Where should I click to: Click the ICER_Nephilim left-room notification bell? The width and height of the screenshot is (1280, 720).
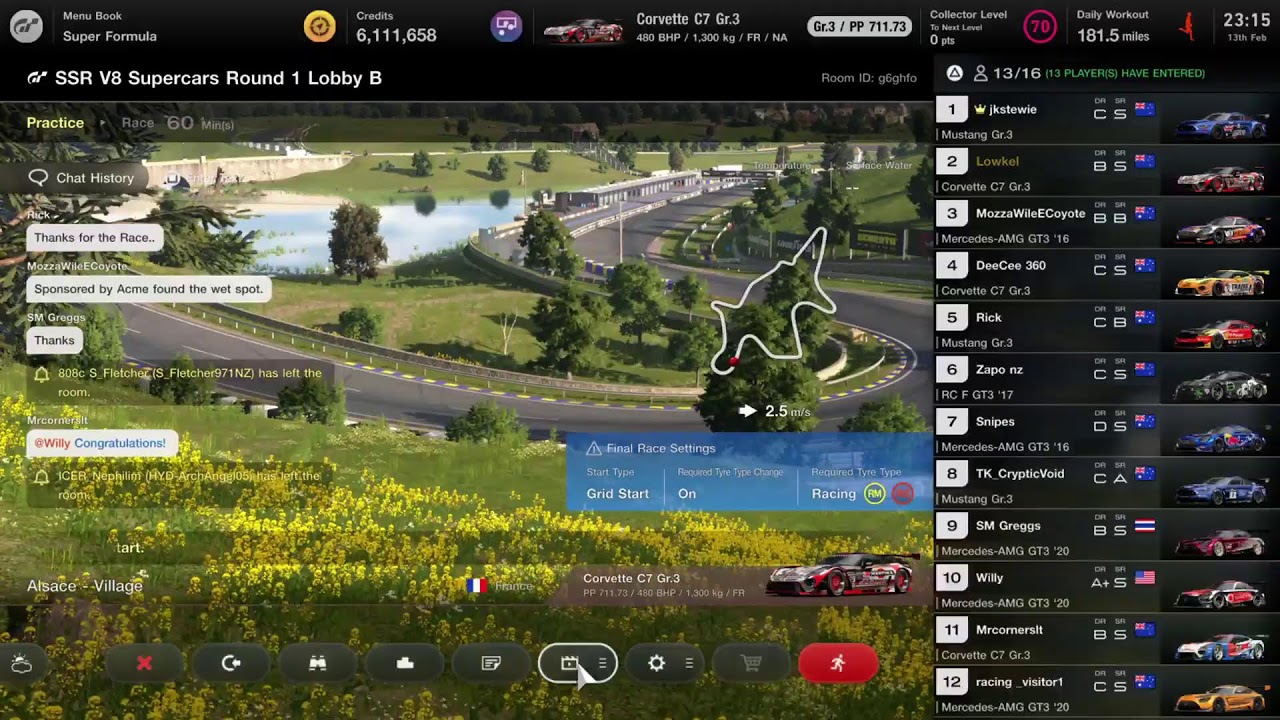pos(41,477)
